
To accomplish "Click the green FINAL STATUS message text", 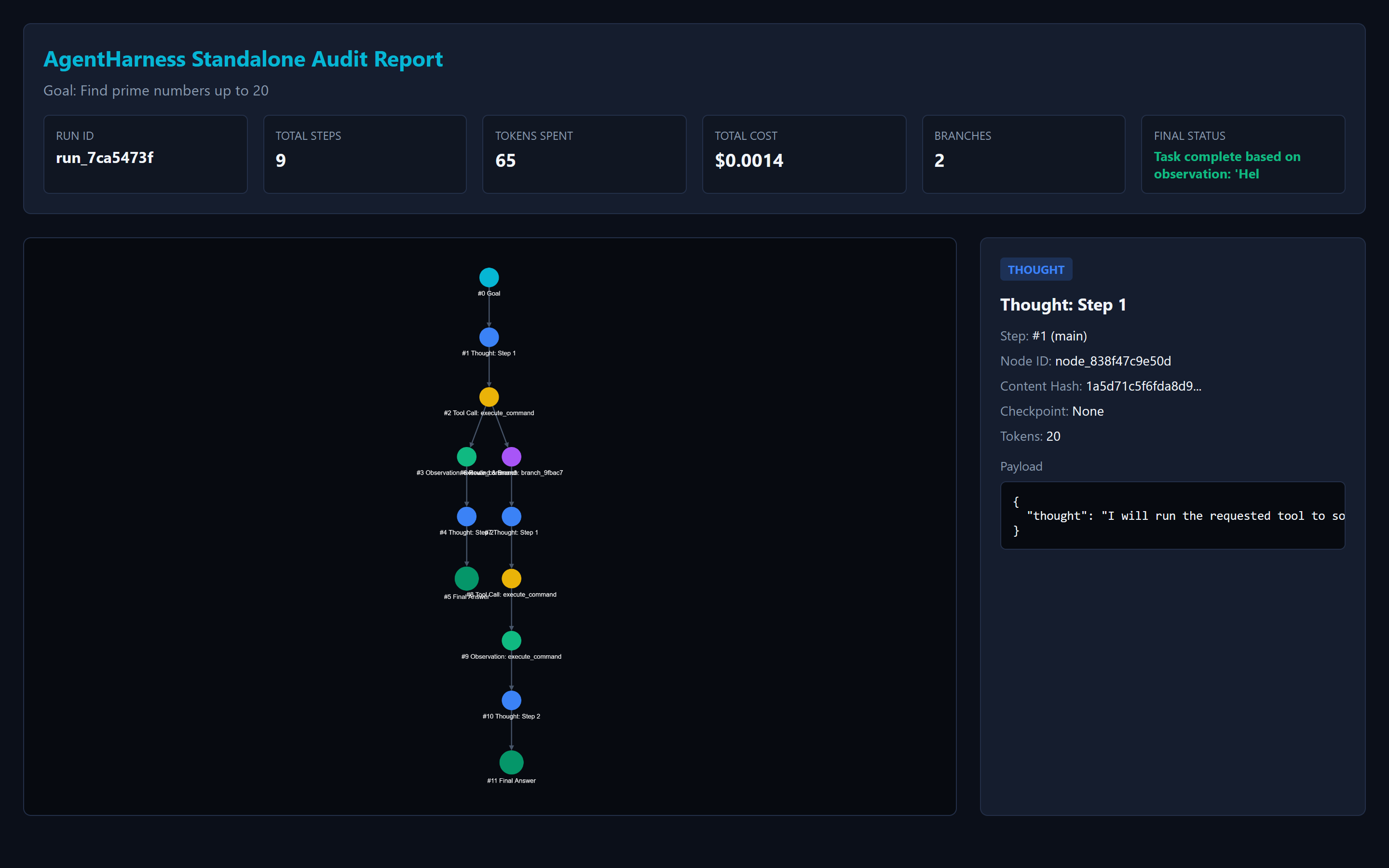I will click(1227, 165).
